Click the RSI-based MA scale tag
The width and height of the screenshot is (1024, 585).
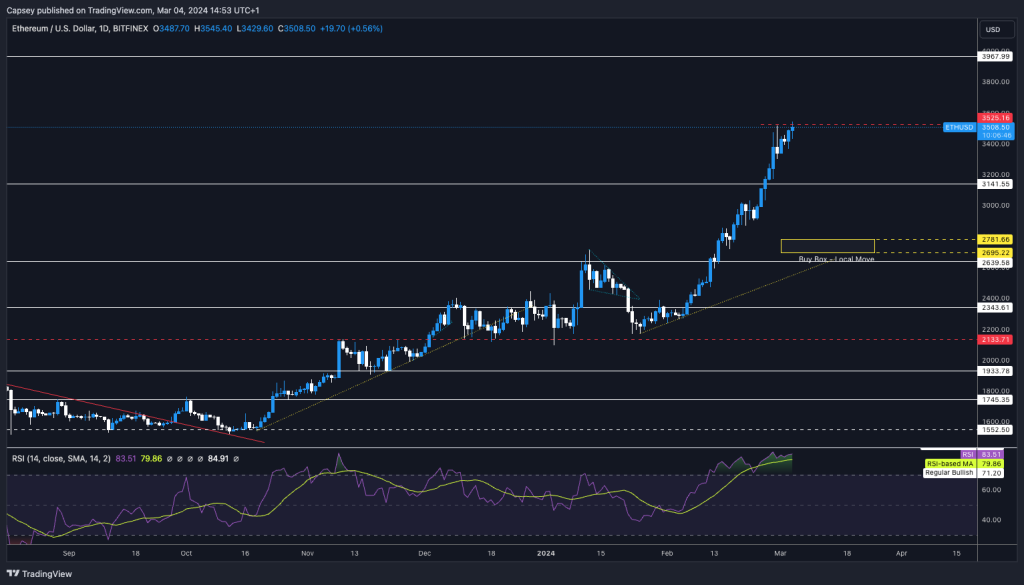949,464
